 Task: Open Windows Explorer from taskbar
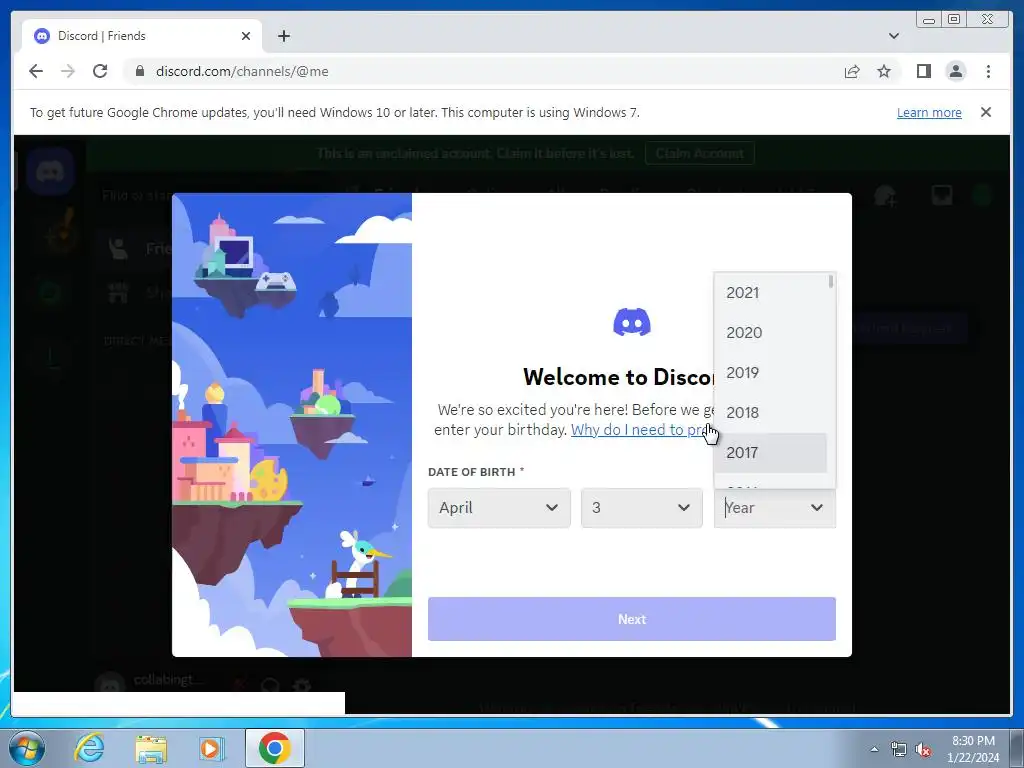coord(151,748)
